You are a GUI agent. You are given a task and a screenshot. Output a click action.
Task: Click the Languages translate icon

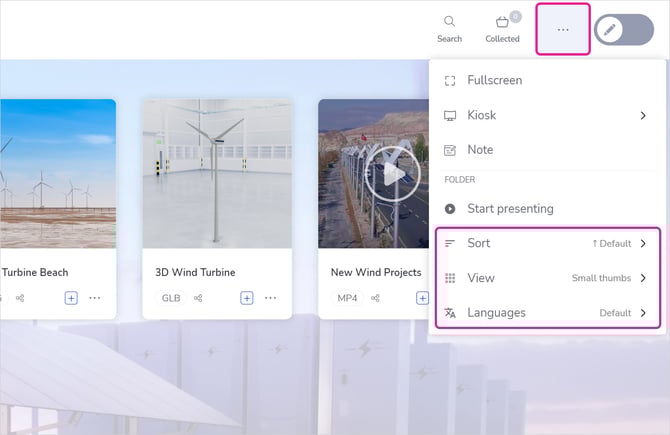450,313
